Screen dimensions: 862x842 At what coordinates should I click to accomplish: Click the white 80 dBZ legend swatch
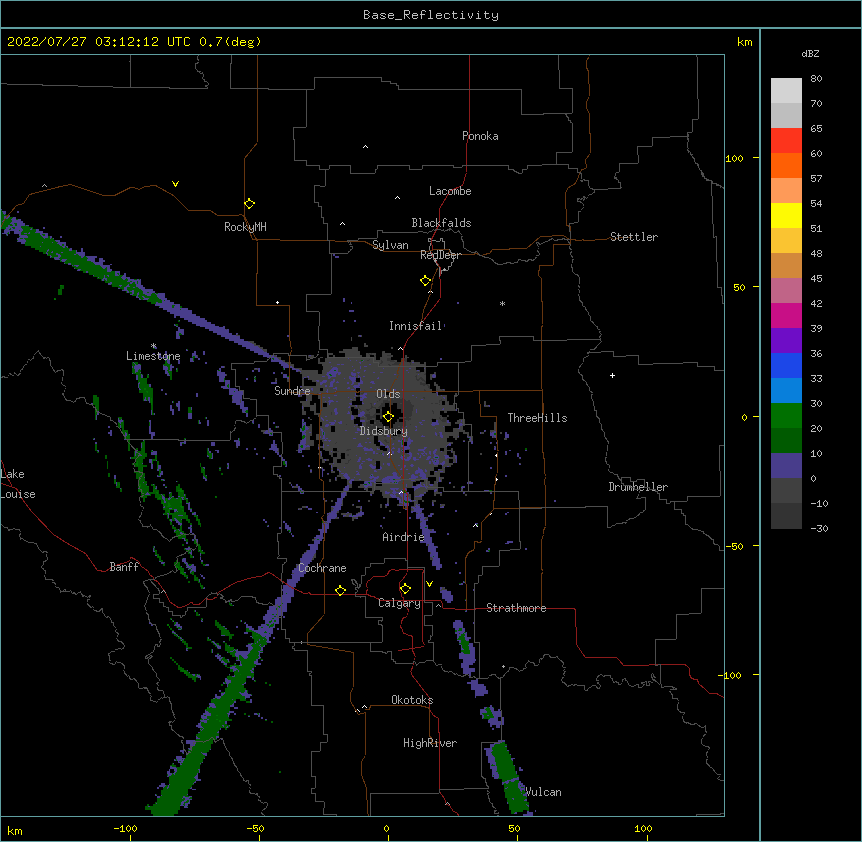(x=786, y=91)
